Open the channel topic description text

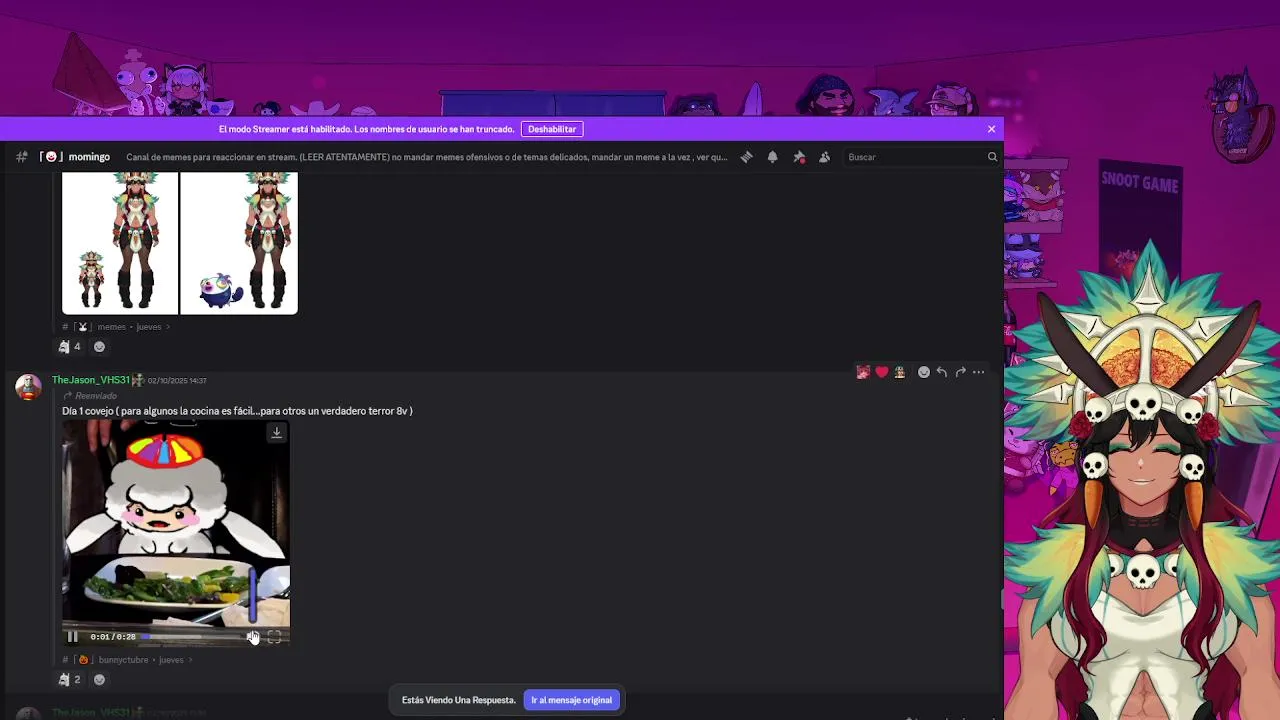pyautogui.click(x=427, y=157)
